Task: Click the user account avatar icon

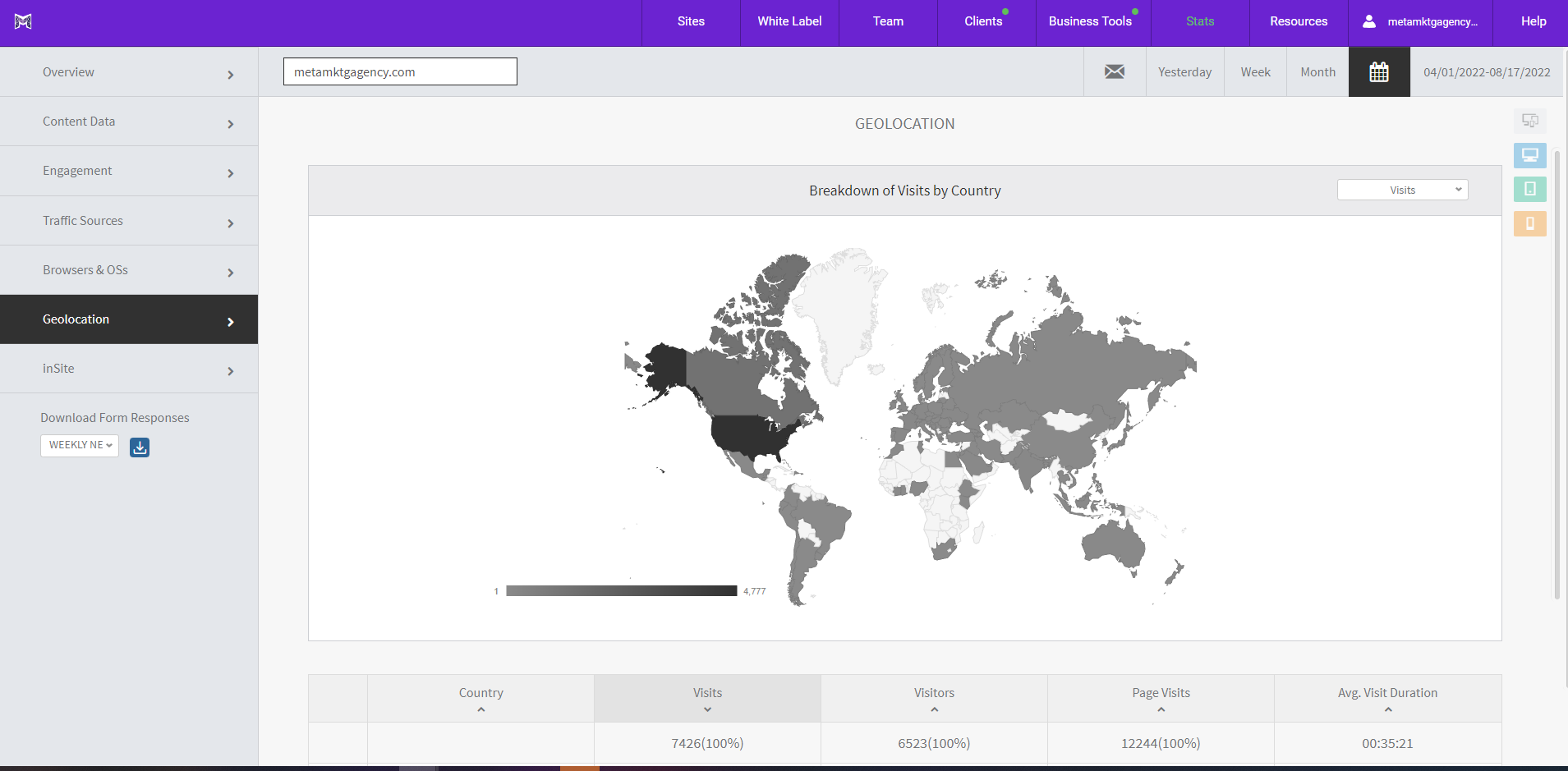Action: coord(1369,21)
